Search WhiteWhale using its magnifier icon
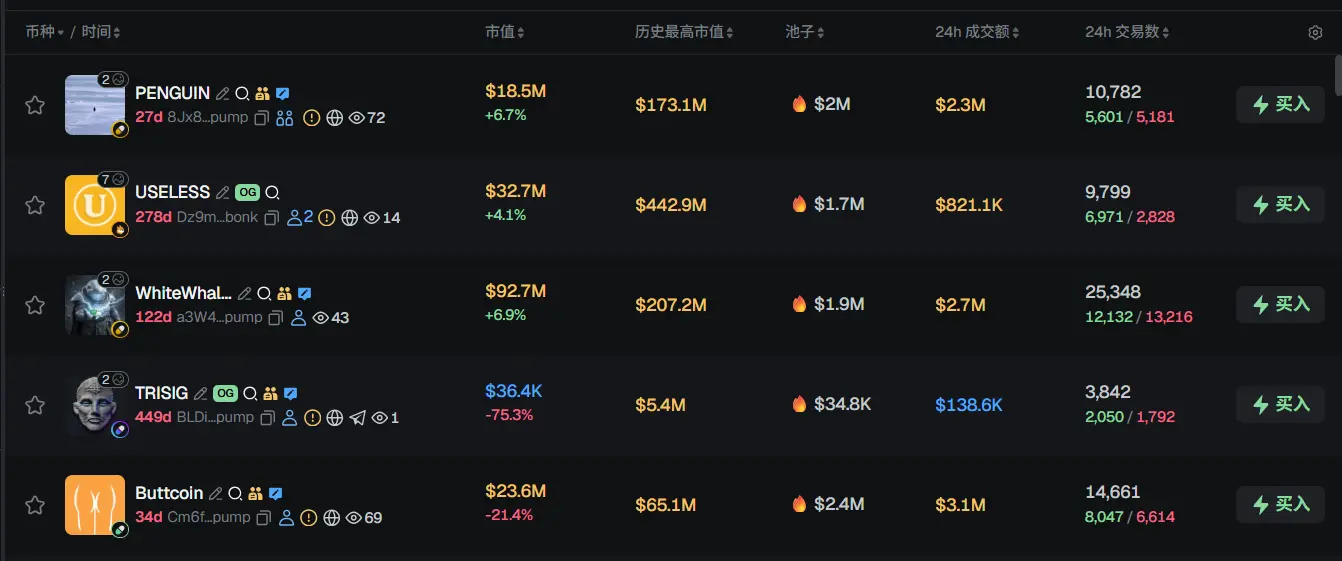 click(264, 294)
